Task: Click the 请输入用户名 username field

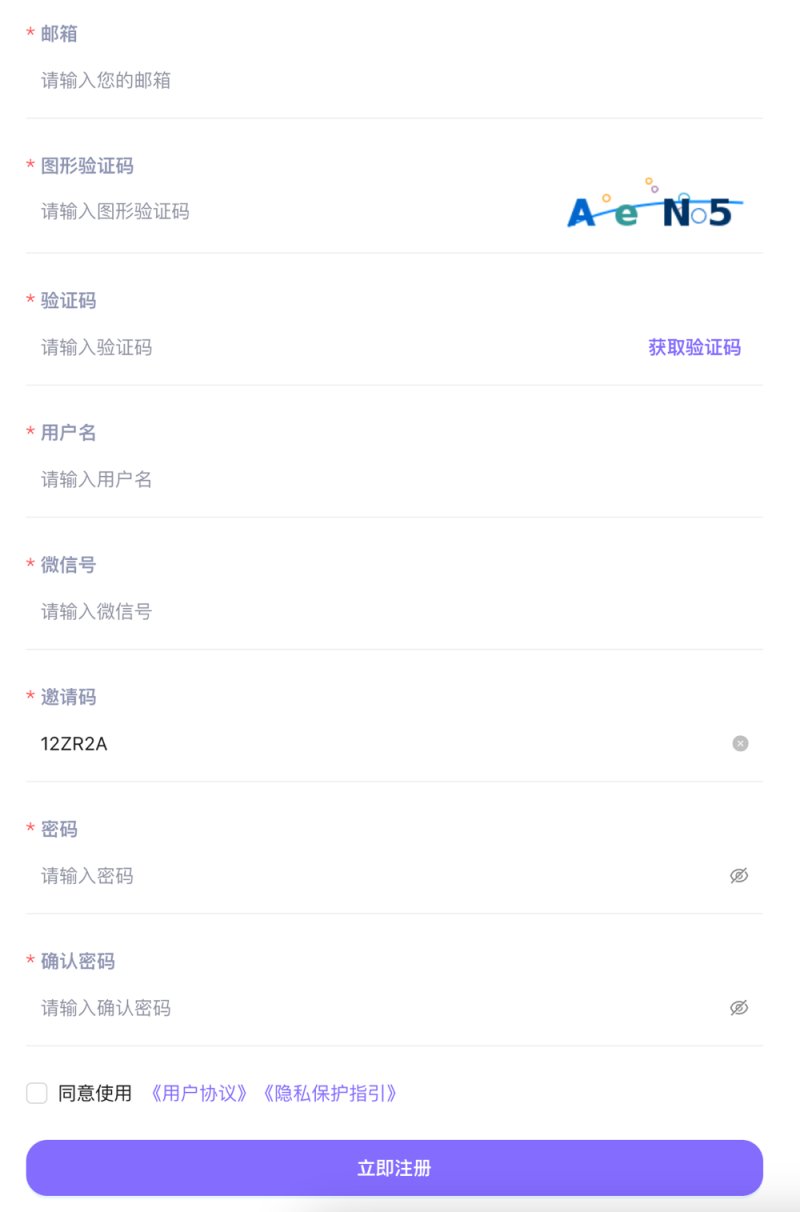Action: coord(394,479)
